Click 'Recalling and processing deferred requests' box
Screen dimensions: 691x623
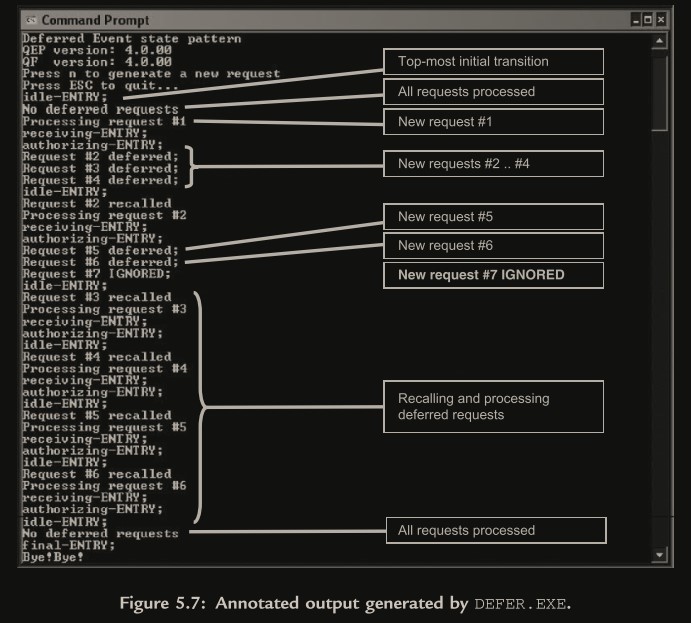tap(493, 406)
